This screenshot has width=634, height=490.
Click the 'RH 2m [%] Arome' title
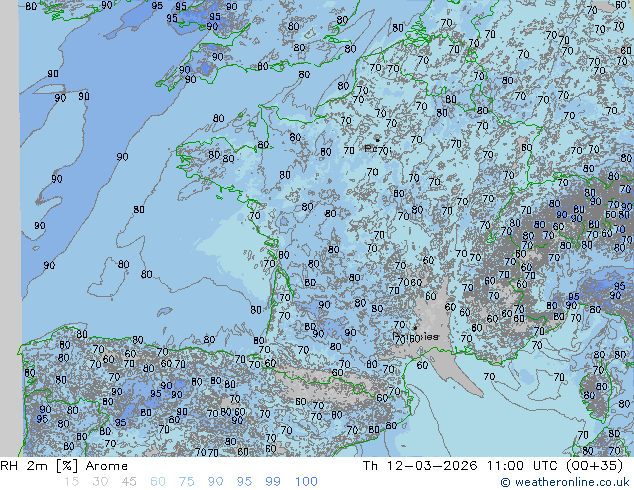64,466
